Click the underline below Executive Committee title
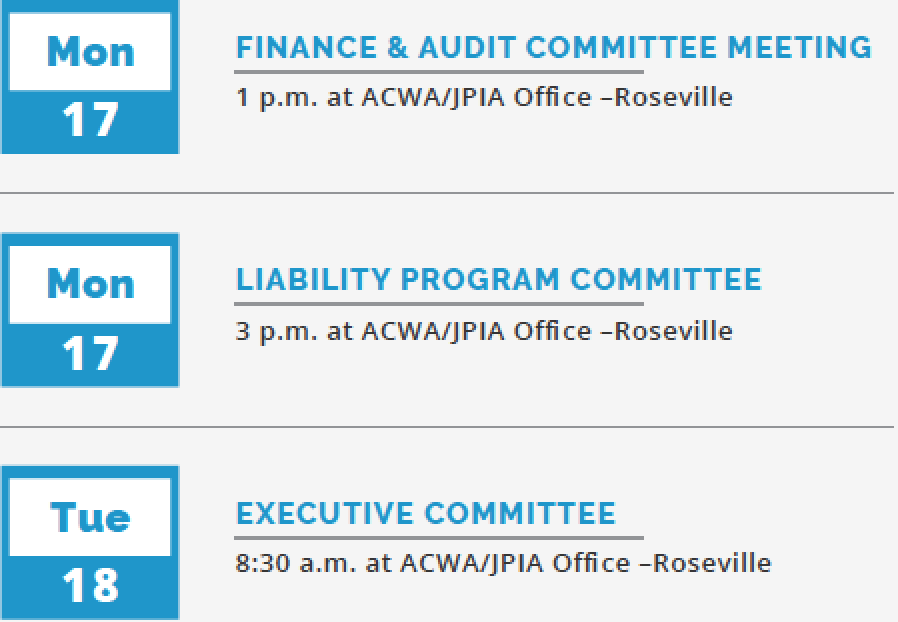The height and width of the screenshot is (622, 898). click(x=439, y=537)
